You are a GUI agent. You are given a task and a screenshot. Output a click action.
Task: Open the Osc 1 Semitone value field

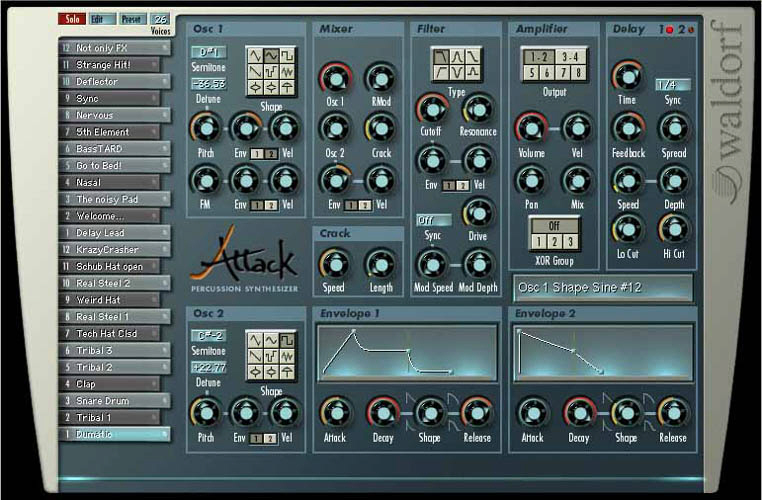(211, 52)
